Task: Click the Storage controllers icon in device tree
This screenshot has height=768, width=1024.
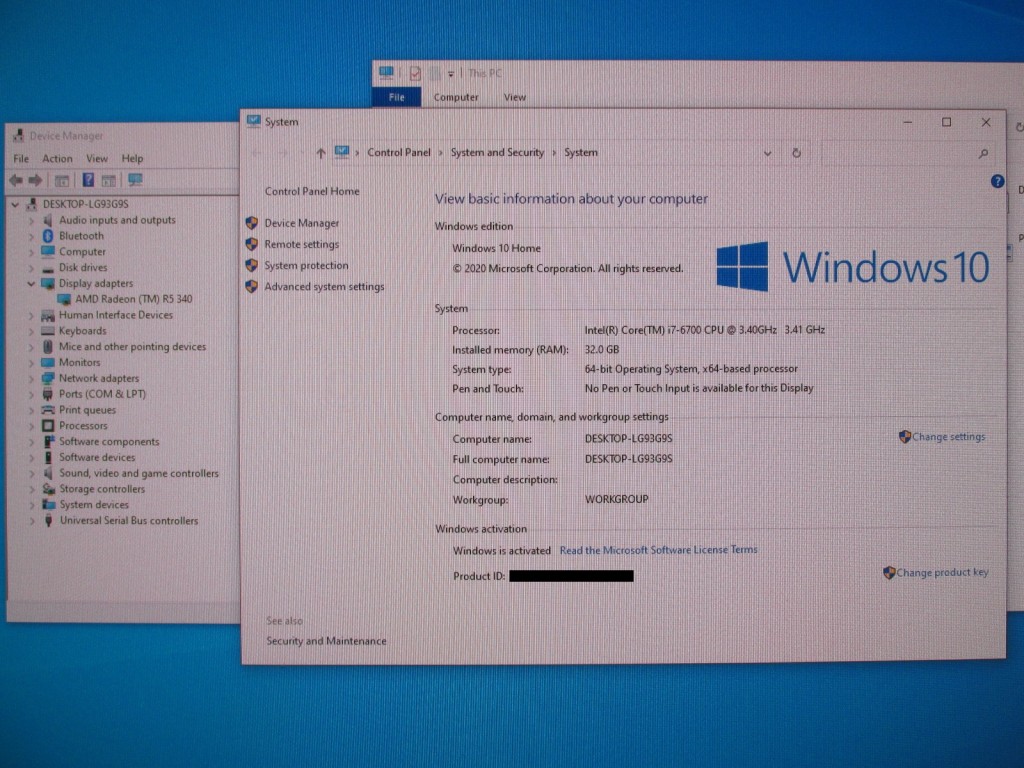Action: [48, 489]
